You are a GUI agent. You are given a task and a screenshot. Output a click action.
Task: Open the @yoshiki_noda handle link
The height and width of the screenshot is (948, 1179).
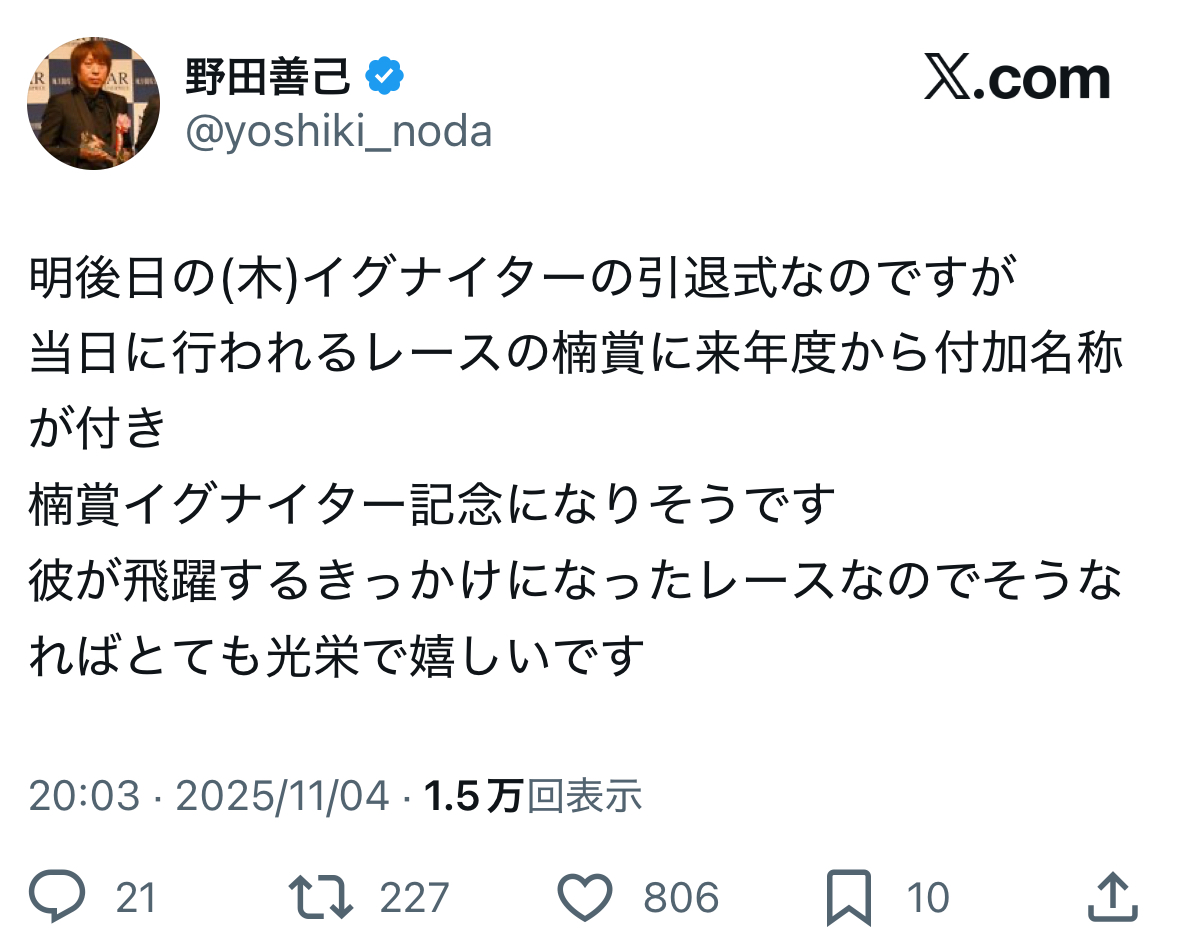coord(339,131)
